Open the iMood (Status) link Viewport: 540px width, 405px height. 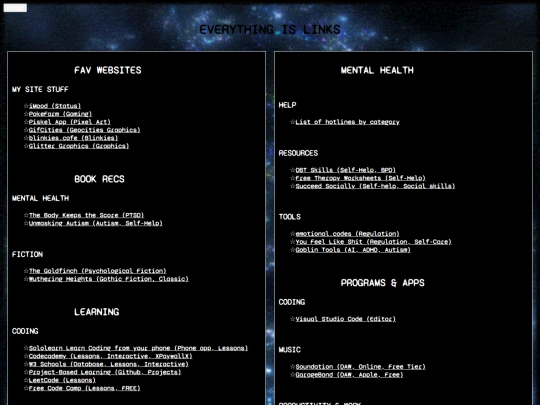[55, 106]
